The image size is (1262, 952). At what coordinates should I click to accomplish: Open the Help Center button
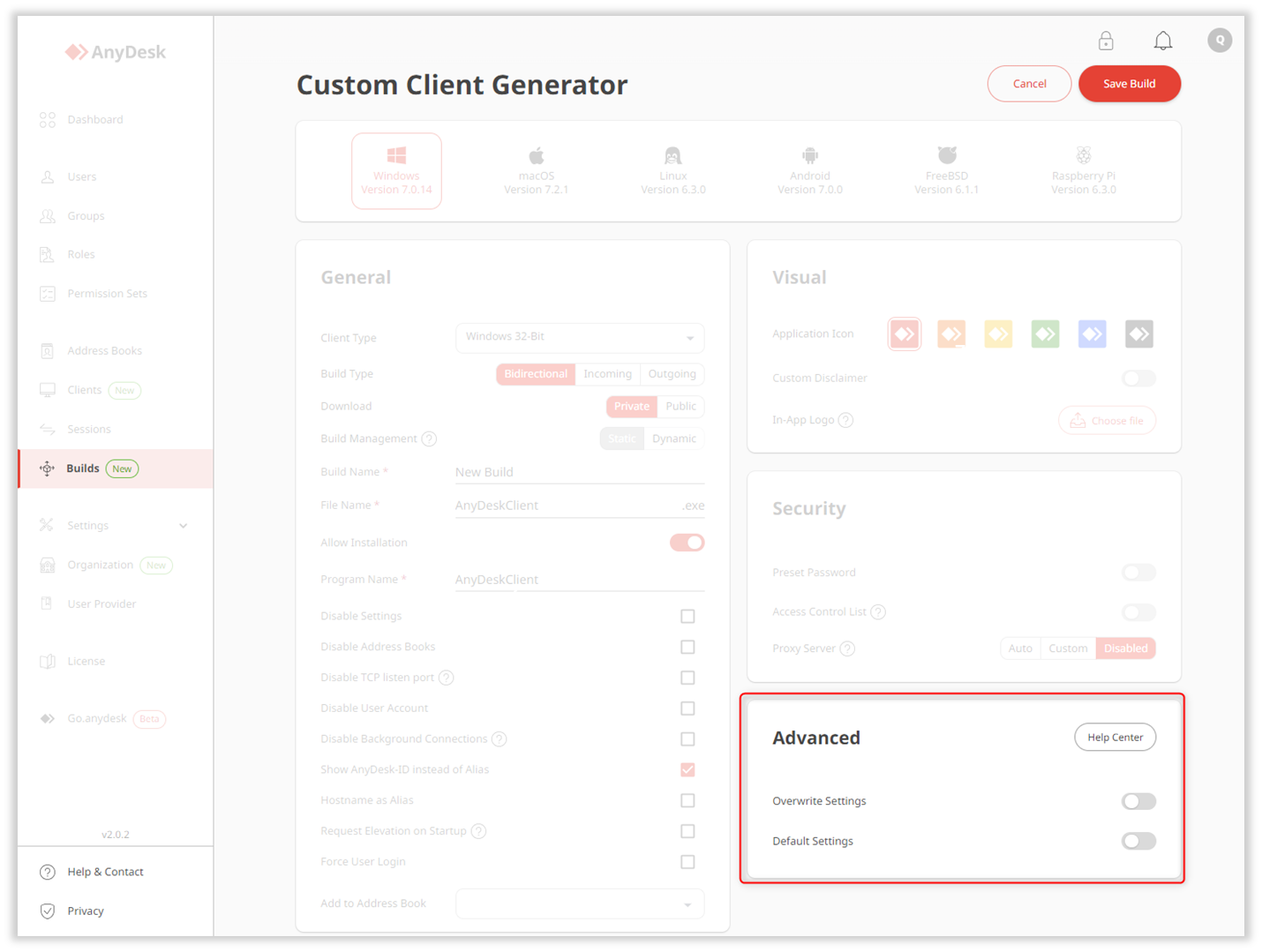(x=1116, y=738)
